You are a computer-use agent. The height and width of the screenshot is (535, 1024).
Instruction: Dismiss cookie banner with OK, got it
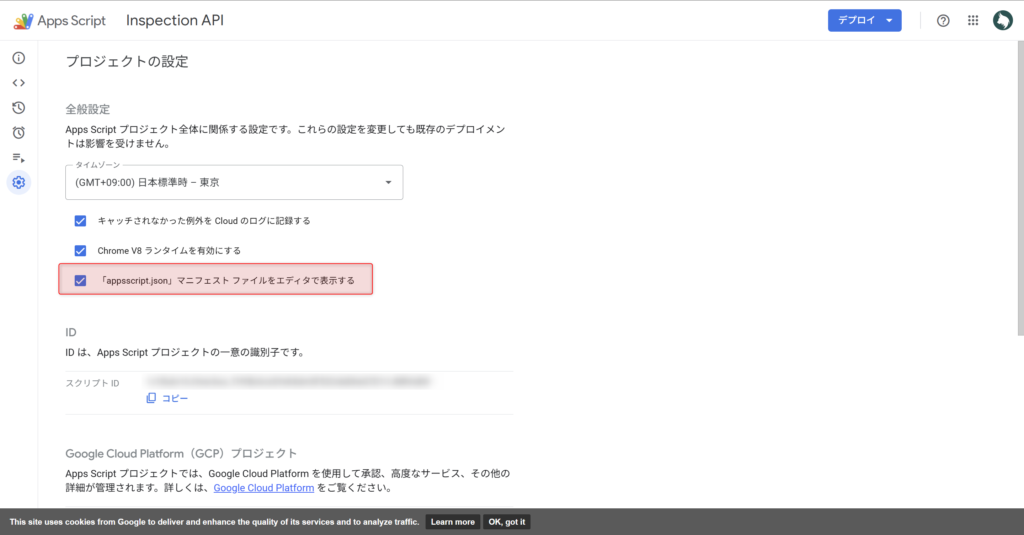(x=507, y=522)
